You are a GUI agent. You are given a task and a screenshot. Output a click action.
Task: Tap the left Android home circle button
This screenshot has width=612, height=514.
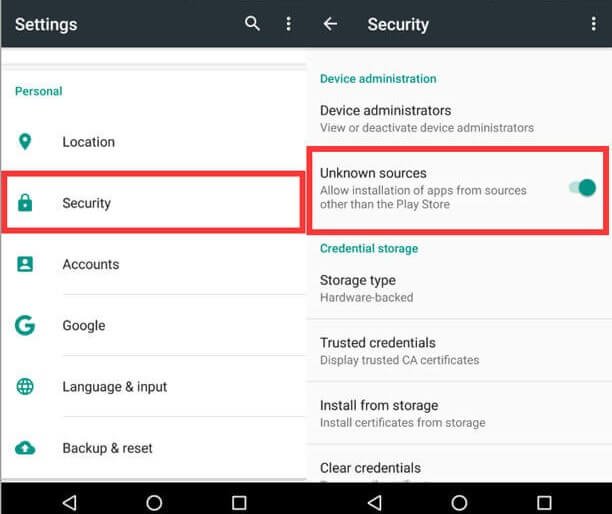pos(154,502)
